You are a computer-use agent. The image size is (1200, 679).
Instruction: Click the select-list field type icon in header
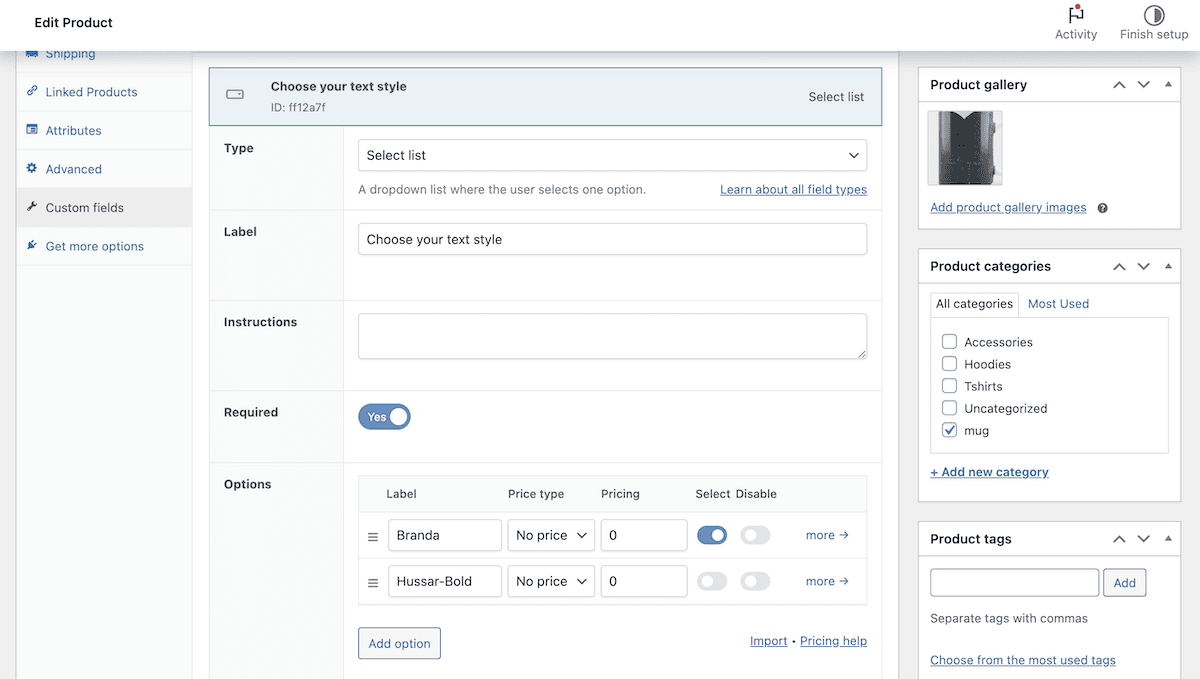(x=235, y=95)
